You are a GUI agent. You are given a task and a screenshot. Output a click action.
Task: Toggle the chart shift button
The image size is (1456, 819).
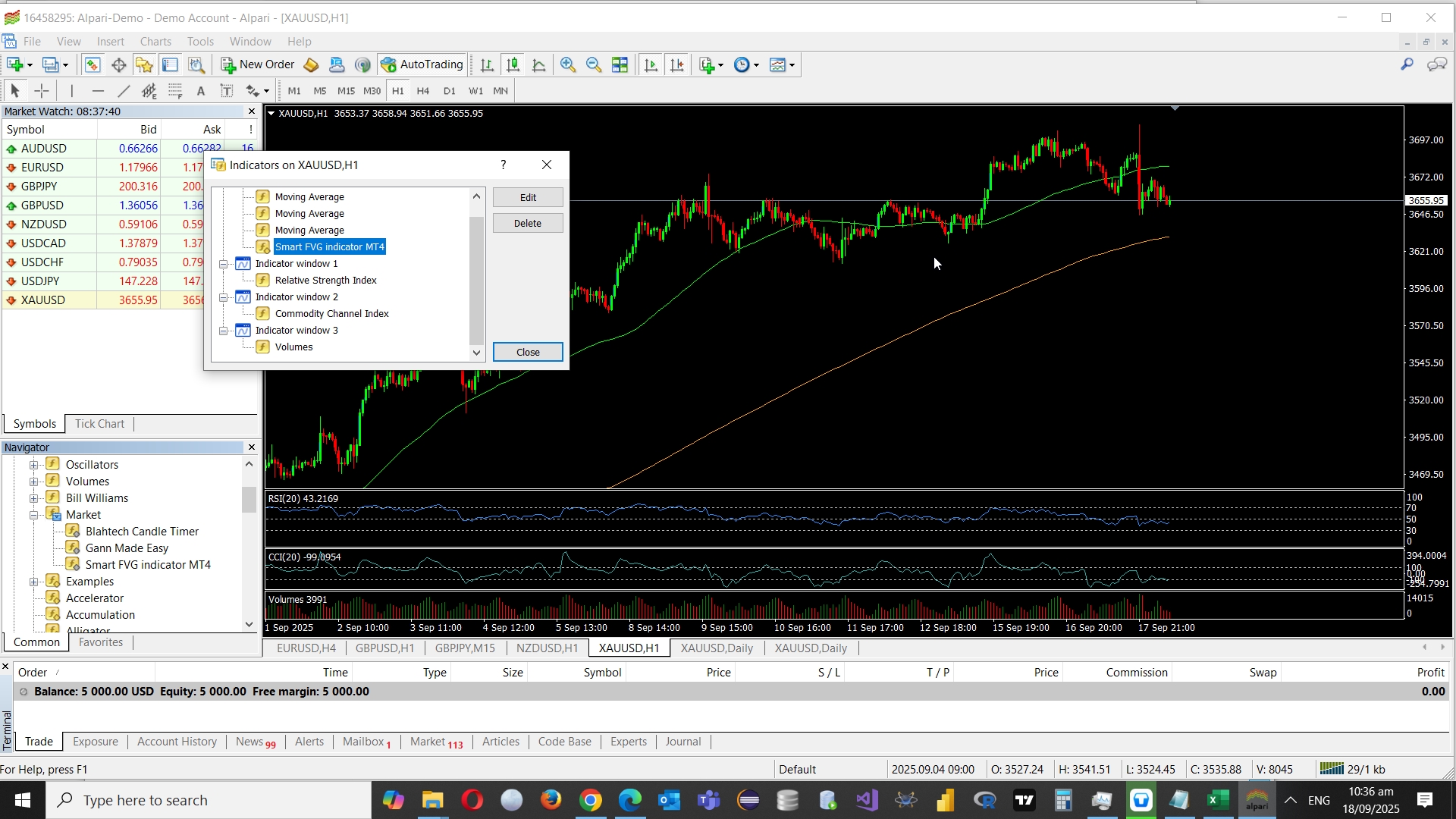pyautogui.click(x=677, y=65)
